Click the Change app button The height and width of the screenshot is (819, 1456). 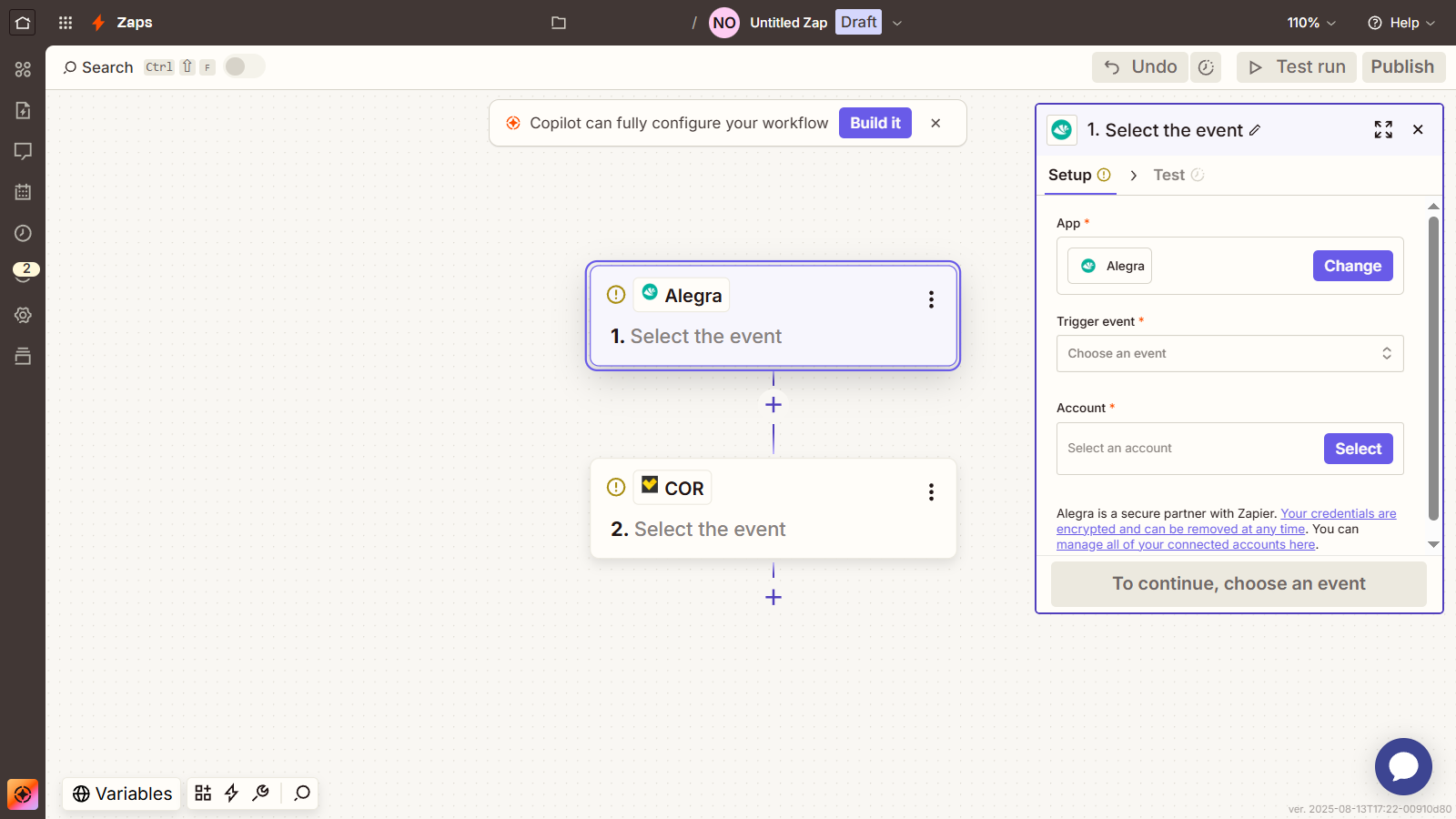tap(1352, 266)
